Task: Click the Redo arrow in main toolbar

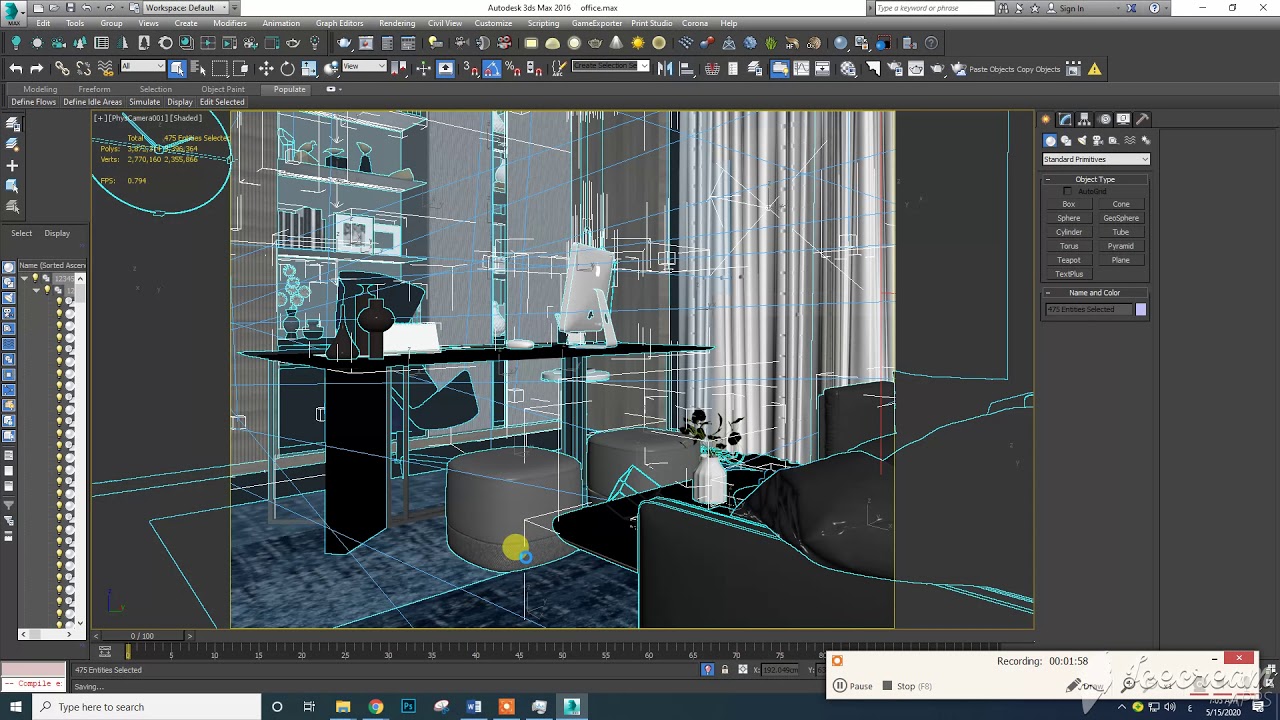Action: coord(37,69)
